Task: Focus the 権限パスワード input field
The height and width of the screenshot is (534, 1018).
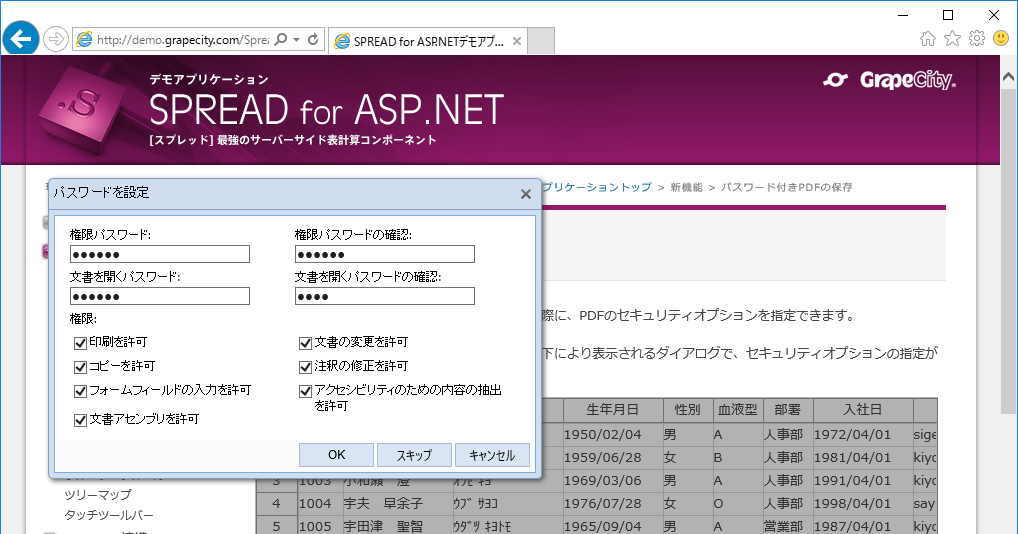Action: (x=160, y=254)
